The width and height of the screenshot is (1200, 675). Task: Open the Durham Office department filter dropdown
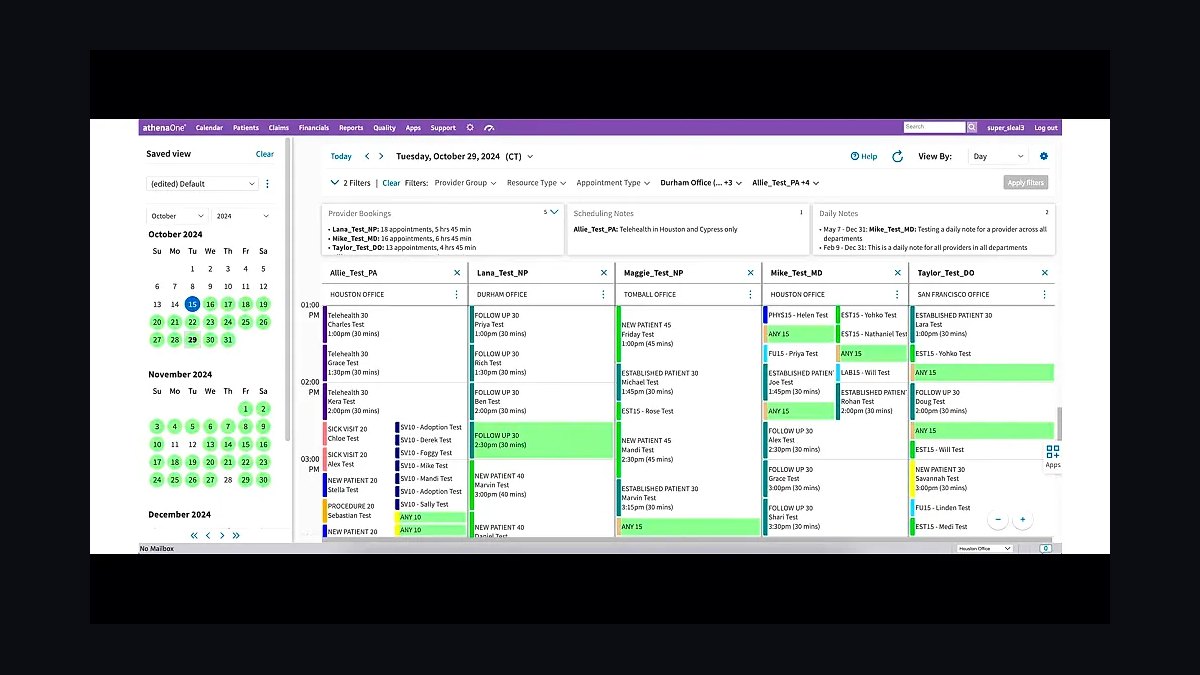pyautogui.click(x=701, y=183)
